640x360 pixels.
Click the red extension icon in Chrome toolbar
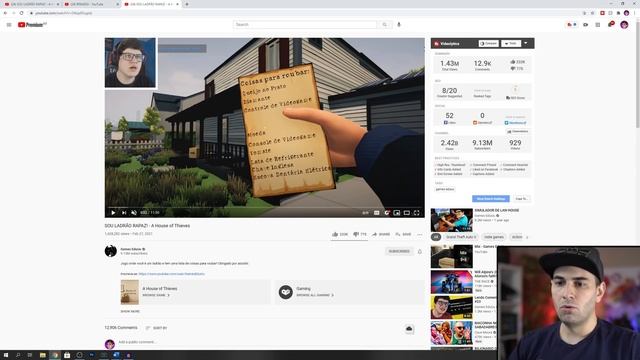[x=602, y=13]
